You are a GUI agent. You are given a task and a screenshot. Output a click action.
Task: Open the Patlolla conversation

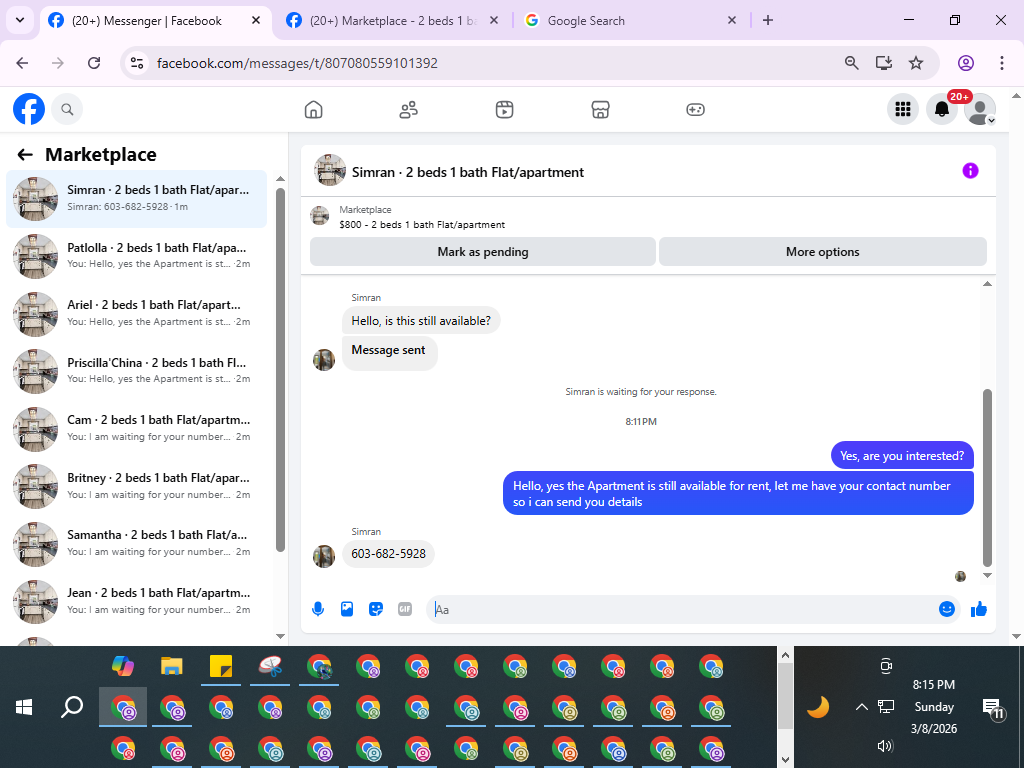tap(136, 256)
